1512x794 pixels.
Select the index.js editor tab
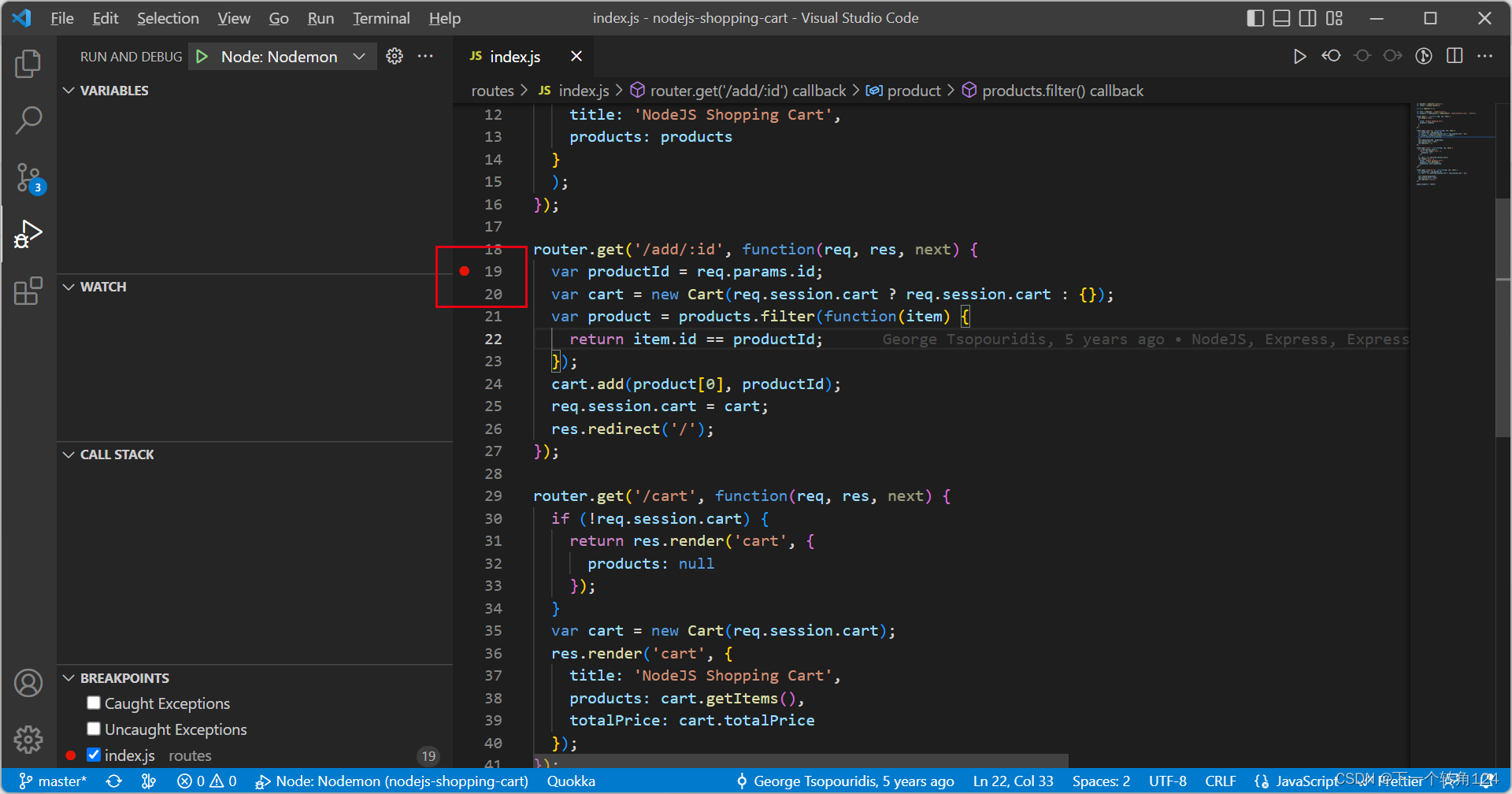coord(514,57)
